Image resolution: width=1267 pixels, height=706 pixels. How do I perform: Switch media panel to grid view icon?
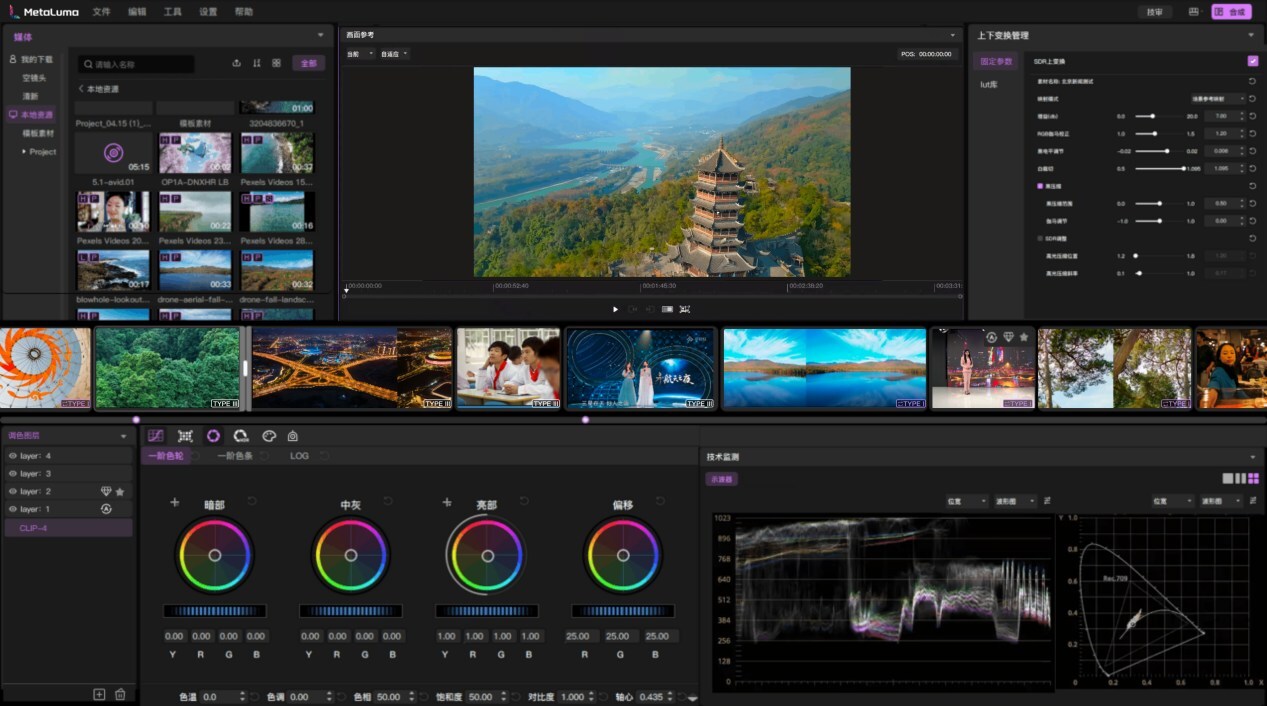(x=276, y=63)
